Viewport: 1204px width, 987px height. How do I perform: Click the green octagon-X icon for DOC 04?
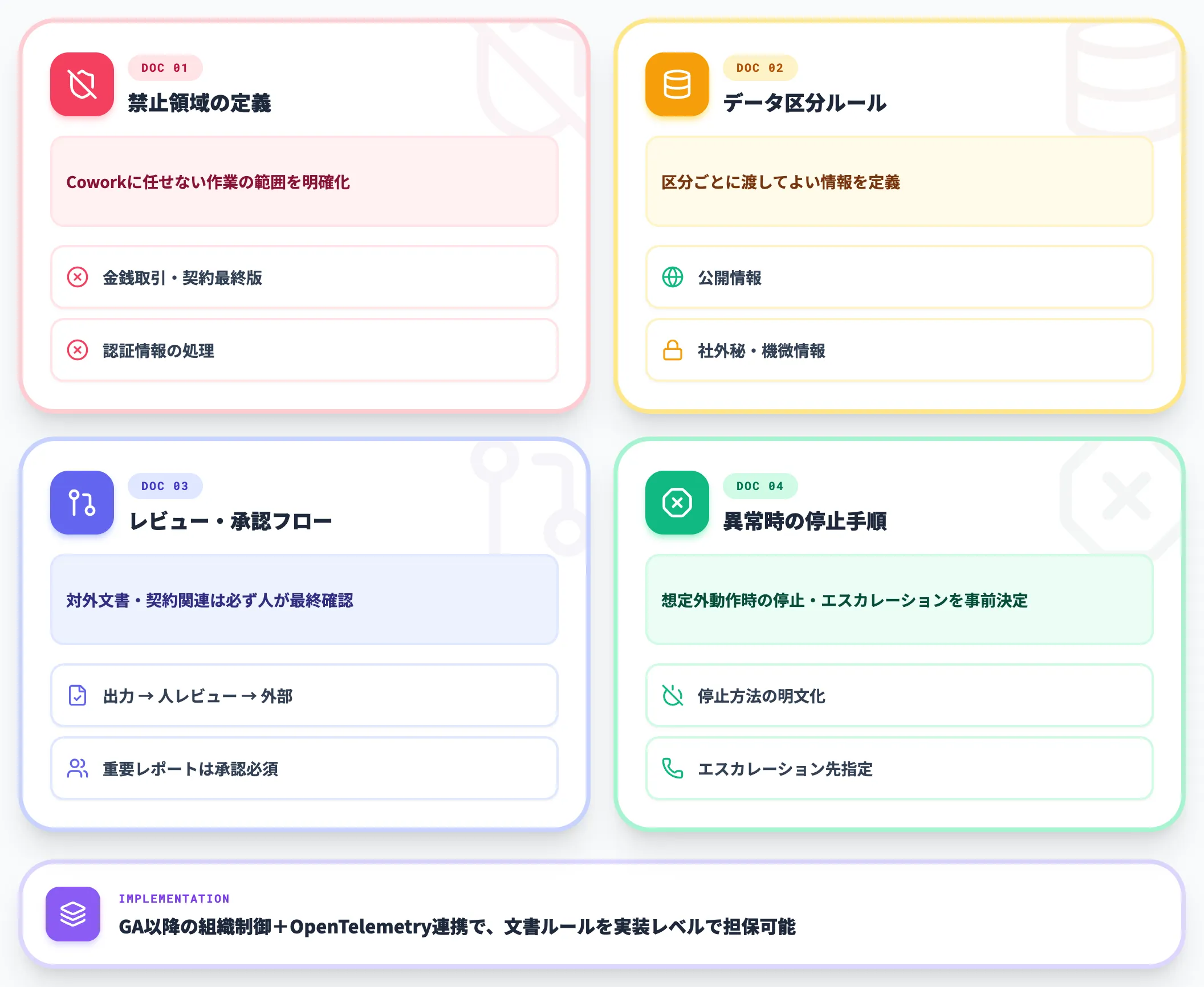click(677, 503)
